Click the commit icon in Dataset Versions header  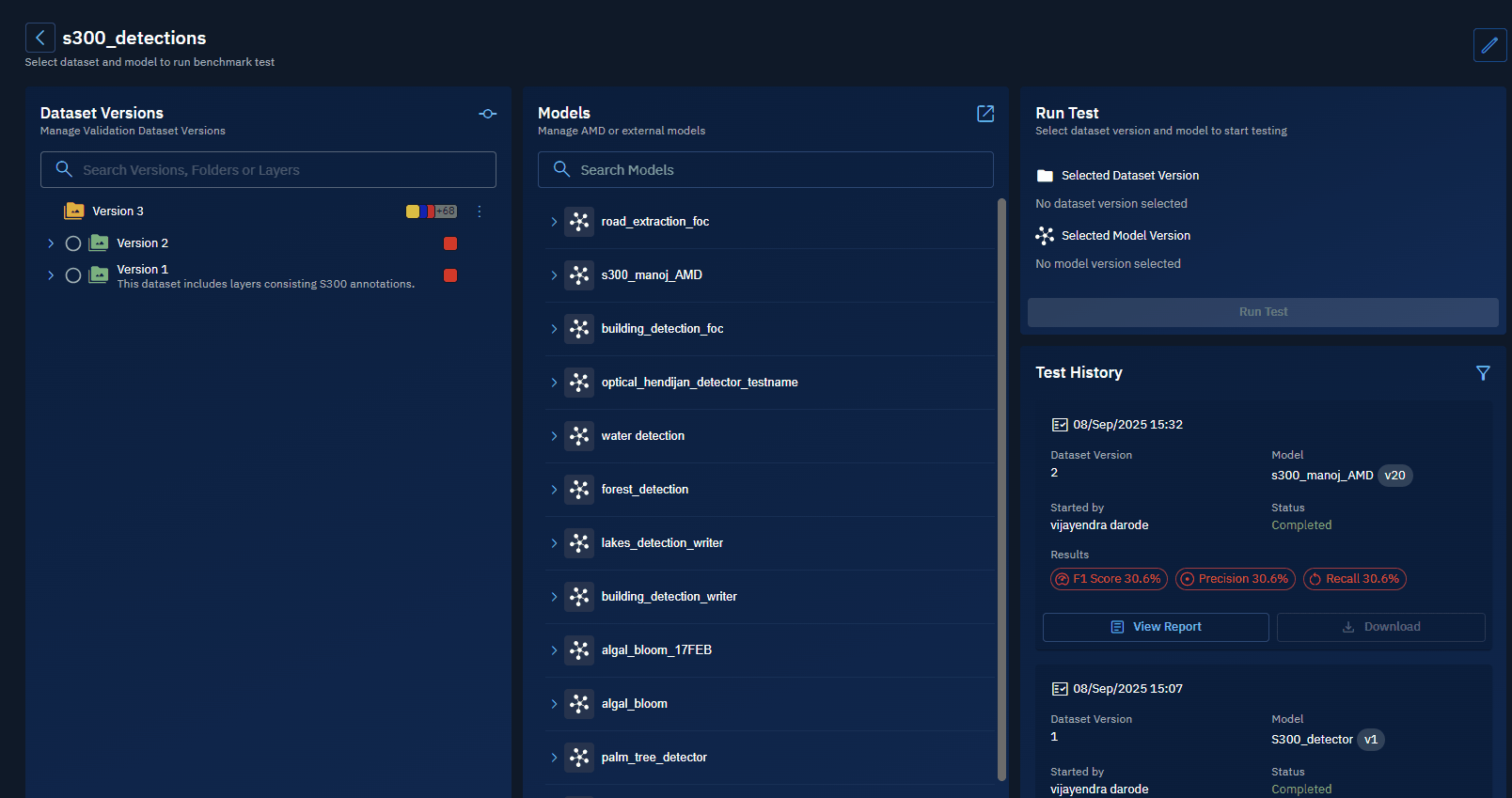[487, 114]
